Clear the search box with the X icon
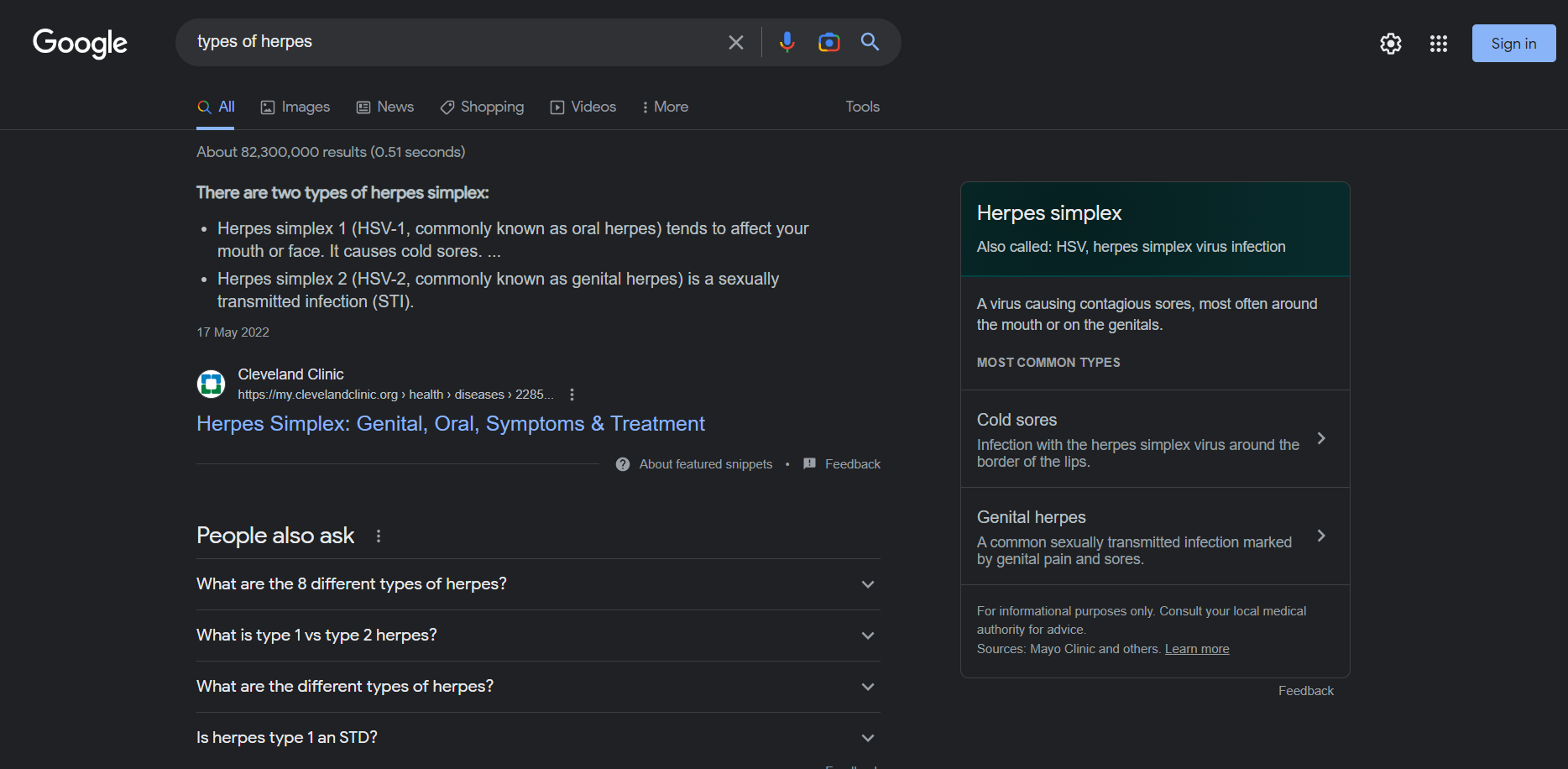 735,42
